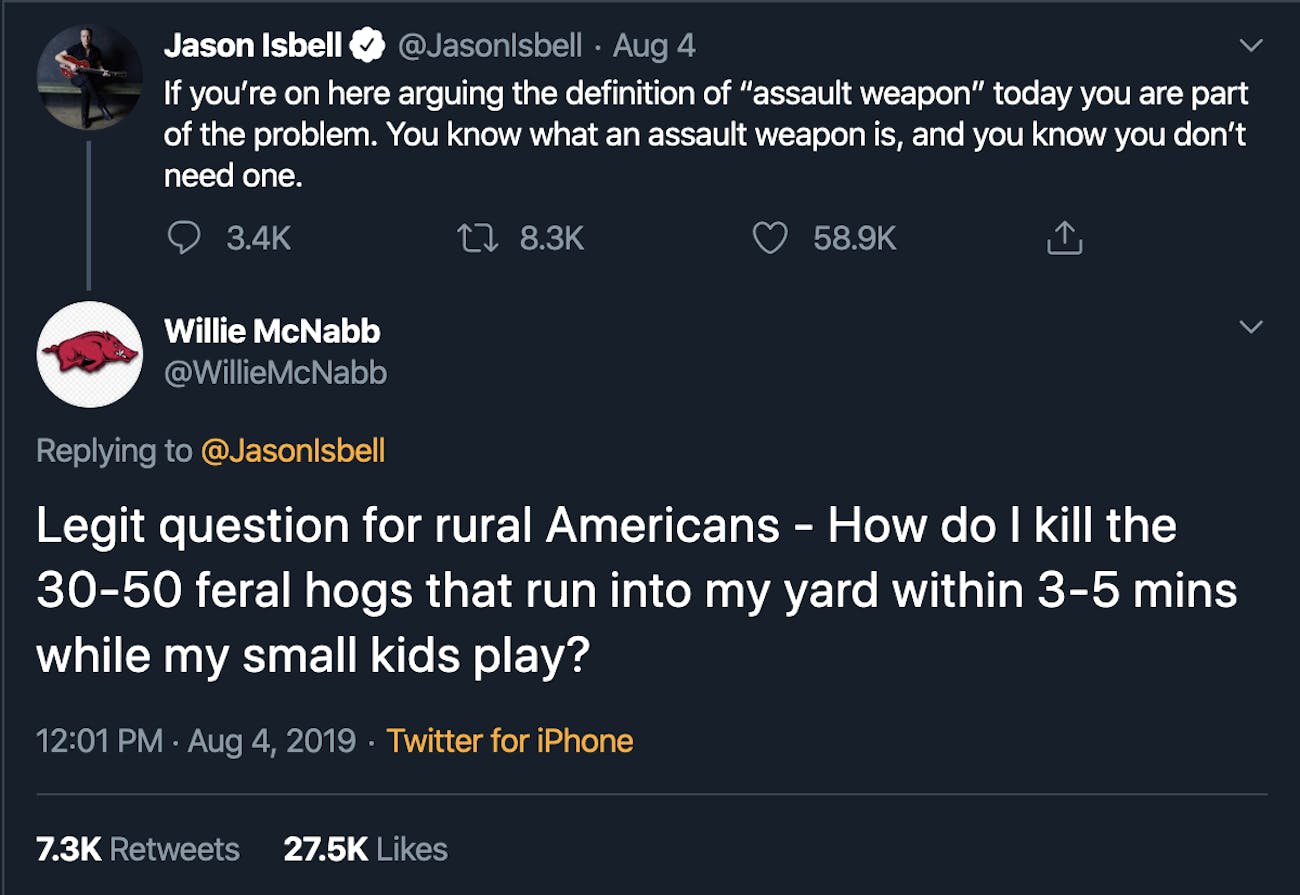
Task: View the 27.5K Likes list
Action: click(x=364, y=848)
